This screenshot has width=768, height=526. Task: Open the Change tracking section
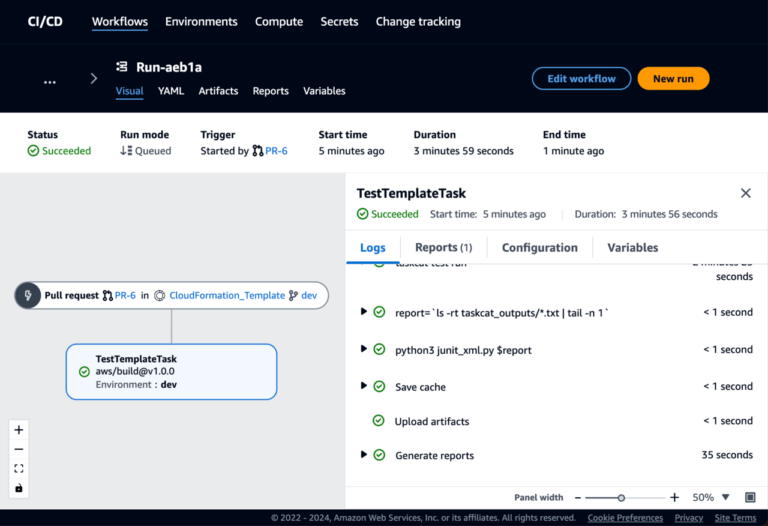[418, 22]
